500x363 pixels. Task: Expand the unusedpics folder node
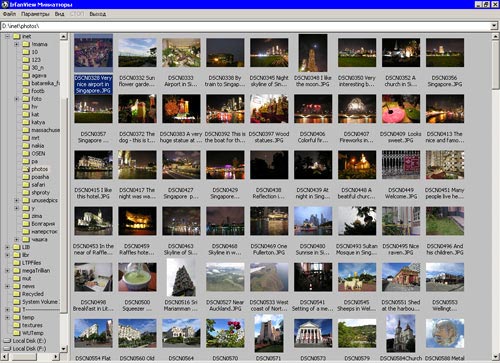pos(16,200)
